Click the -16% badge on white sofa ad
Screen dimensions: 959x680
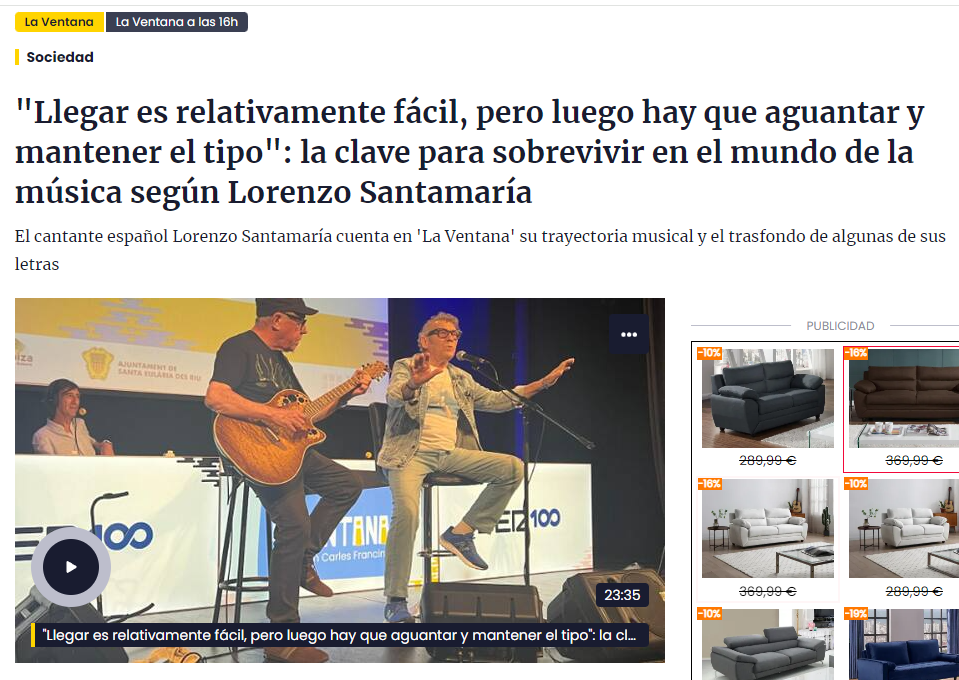pos(709,484)
